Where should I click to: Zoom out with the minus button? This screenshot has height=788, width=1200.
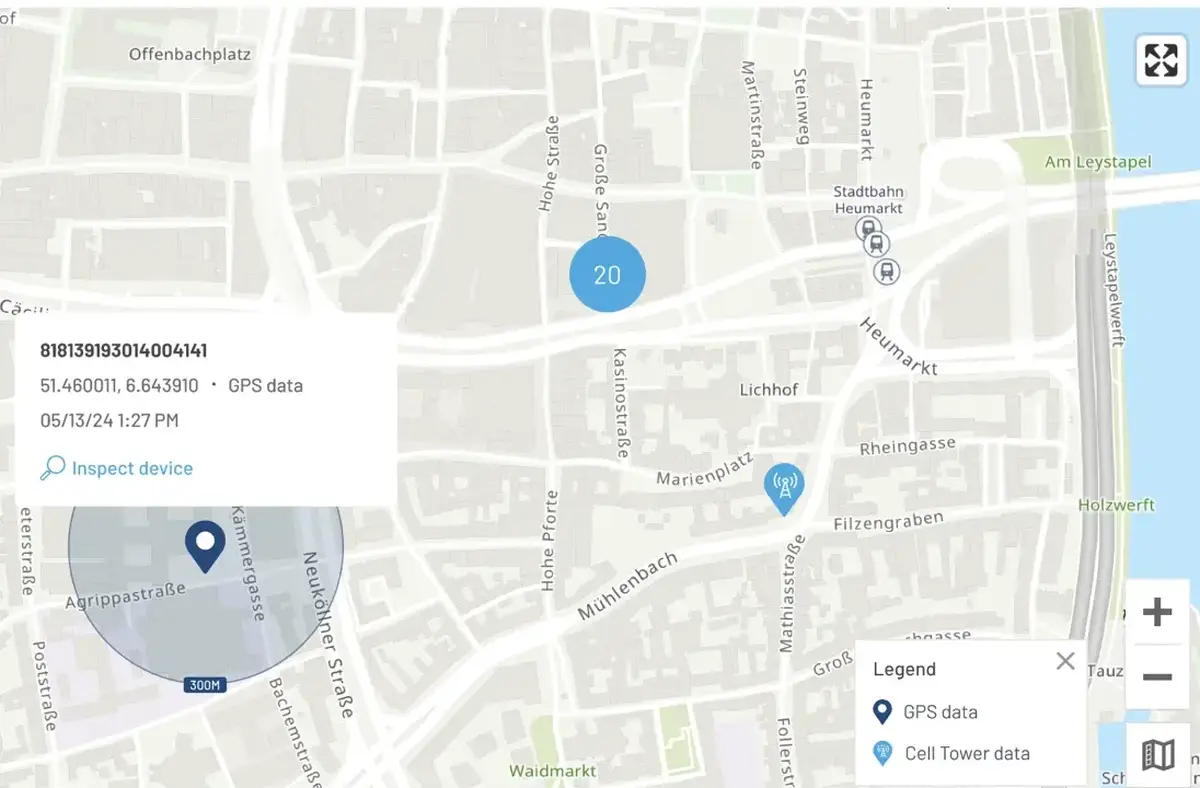(1157, 677)
